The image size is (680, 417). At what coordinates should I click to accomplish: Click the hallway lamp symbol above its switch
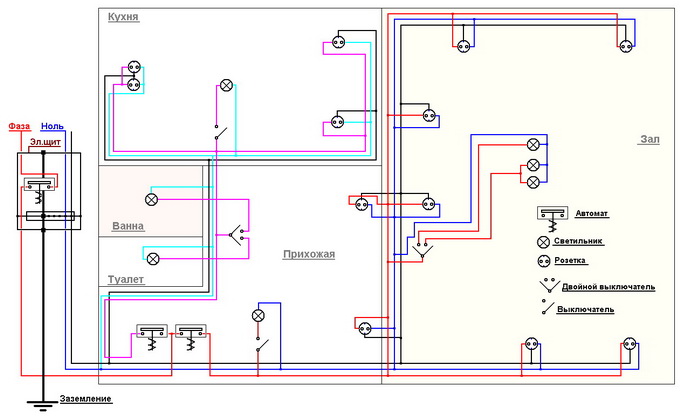258,315
